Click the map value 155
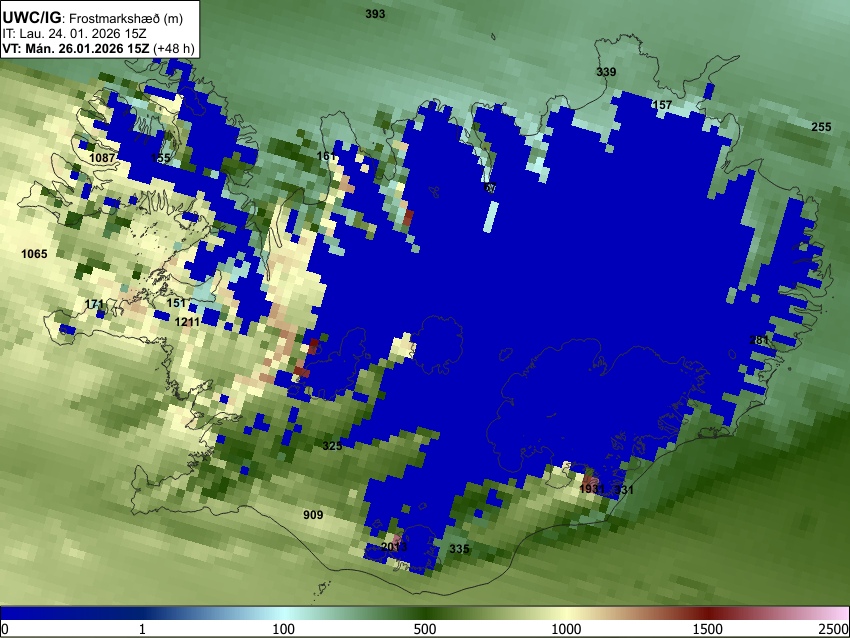Viewport: 850px width, 638px height. point(160,158)
